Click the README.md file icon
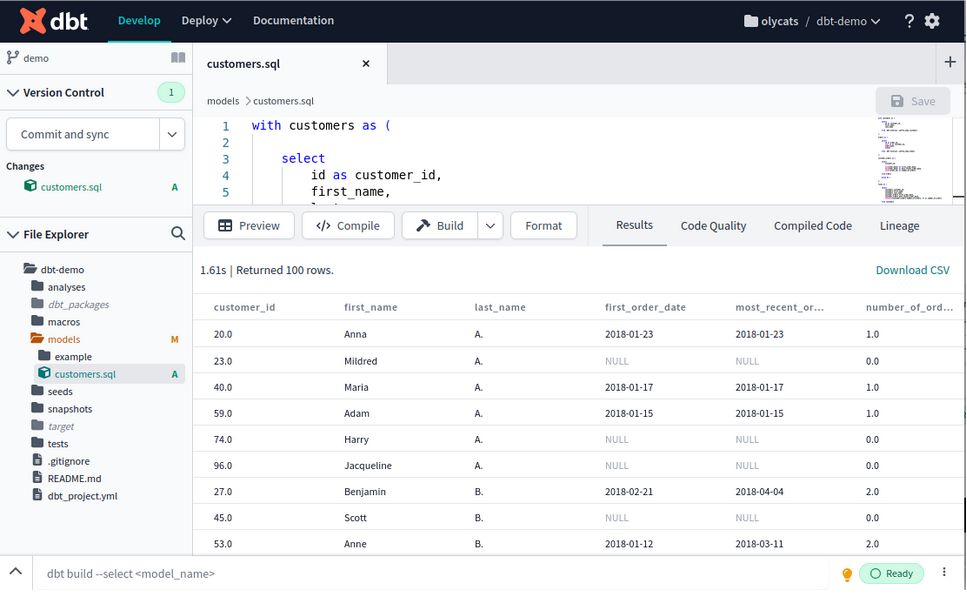 click(38, 478)
